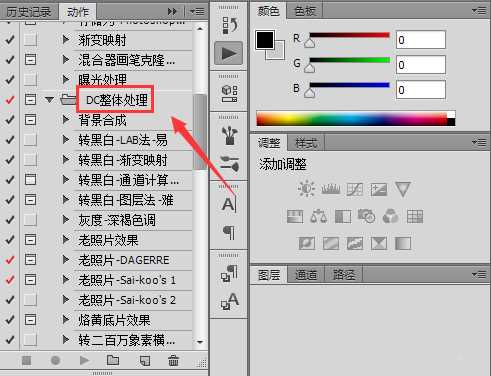
Task: Add a Threshold adjustment
Action: pos(355,243)
